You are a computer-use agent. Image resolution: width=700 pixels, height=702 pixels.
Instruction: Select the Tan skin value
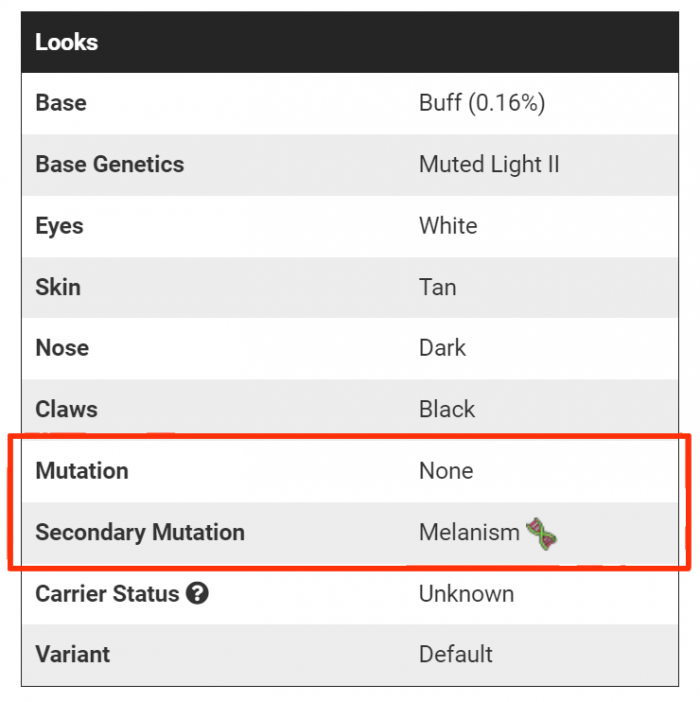(437, 287)
